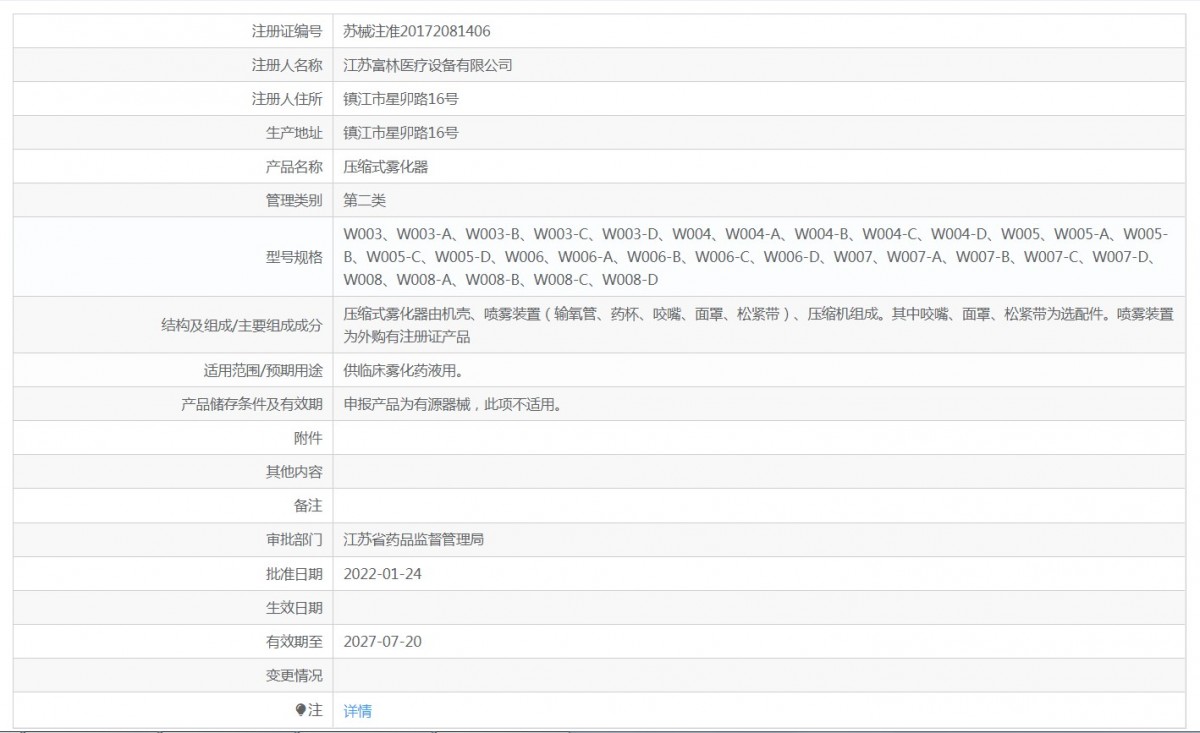Viewport: 1200px width, 733px height.
Task: Click the 注册人住所 address value
Action: [401, 99]
